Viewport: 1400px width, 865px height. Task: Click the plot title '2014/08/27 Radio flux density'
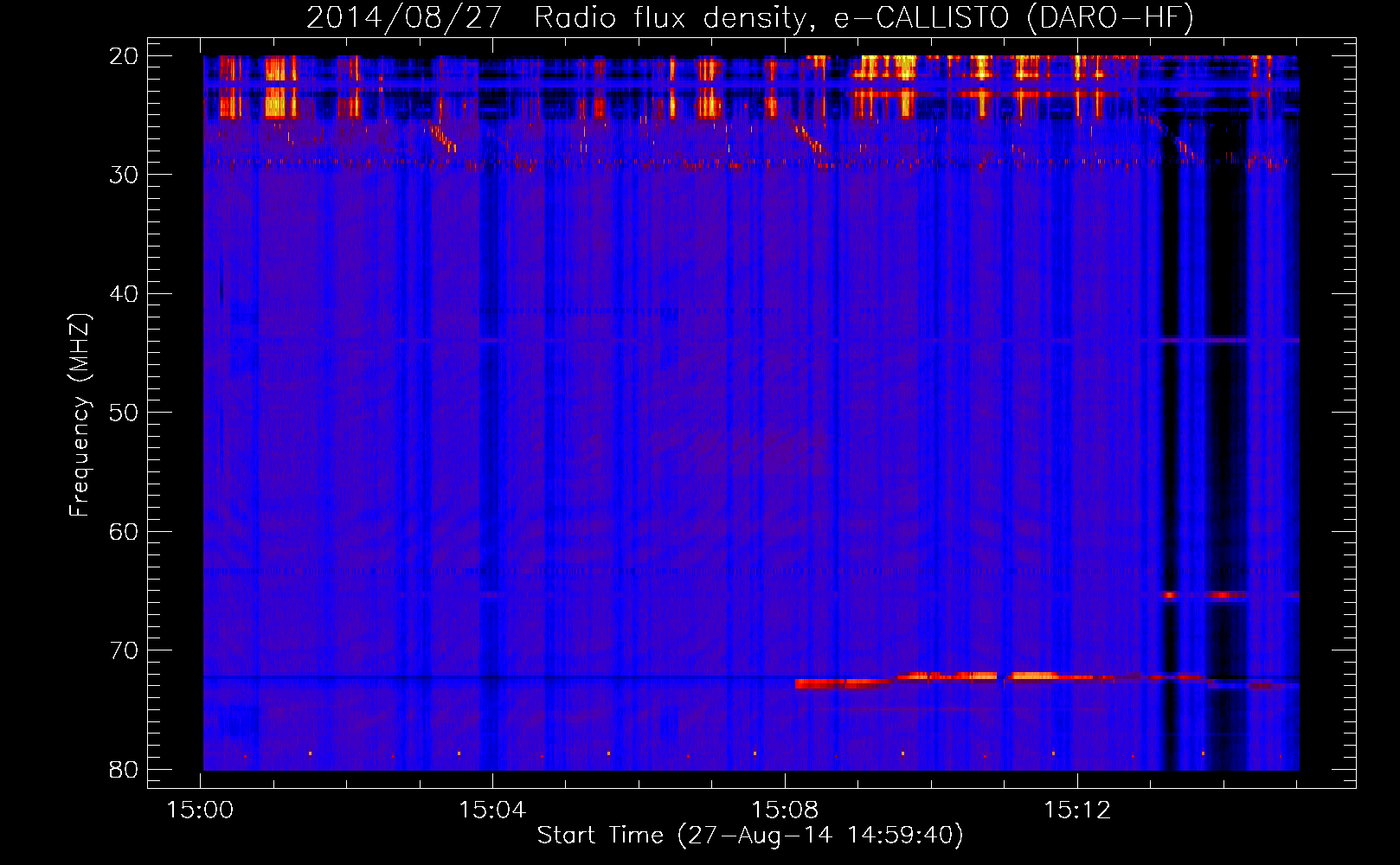point(561,18)
